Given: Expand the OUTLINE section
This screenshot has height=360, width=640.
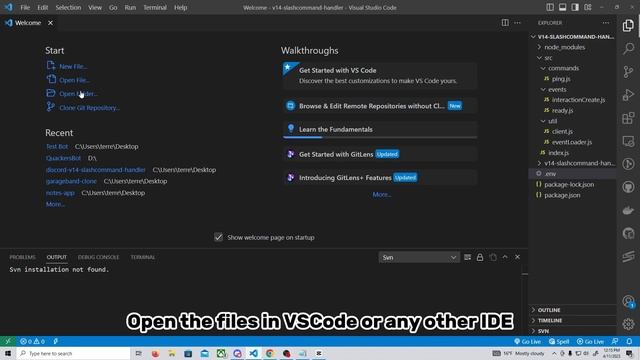Looking at the screenshot, I should [573, 310].
